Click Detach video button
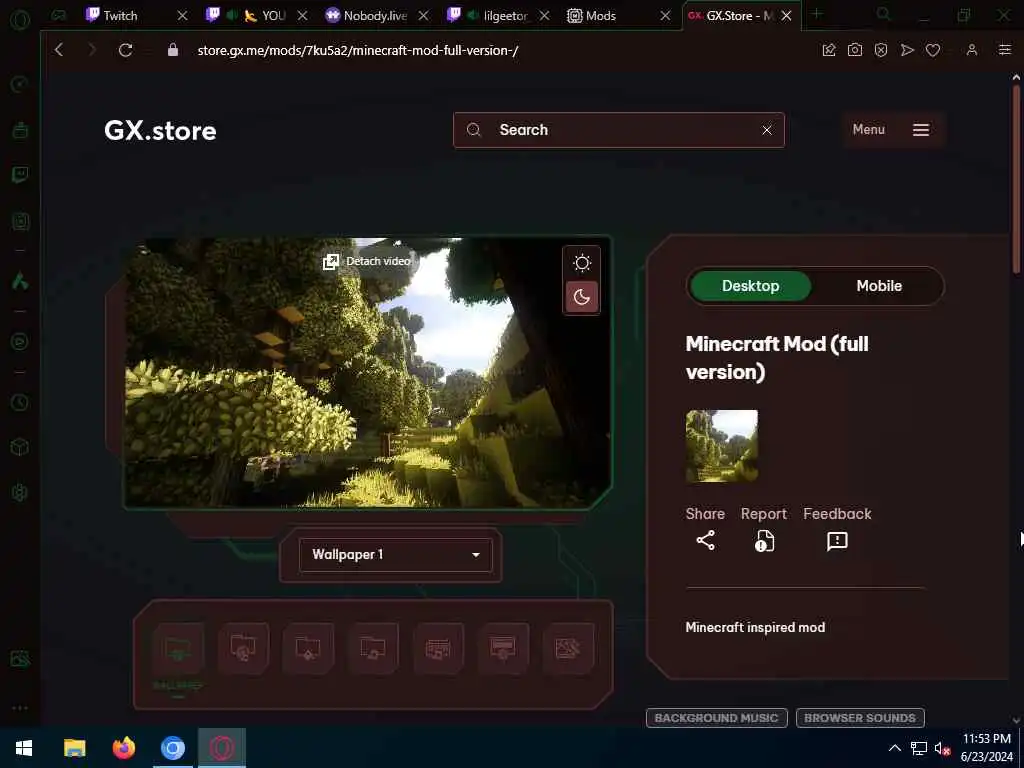 [367, 261]
